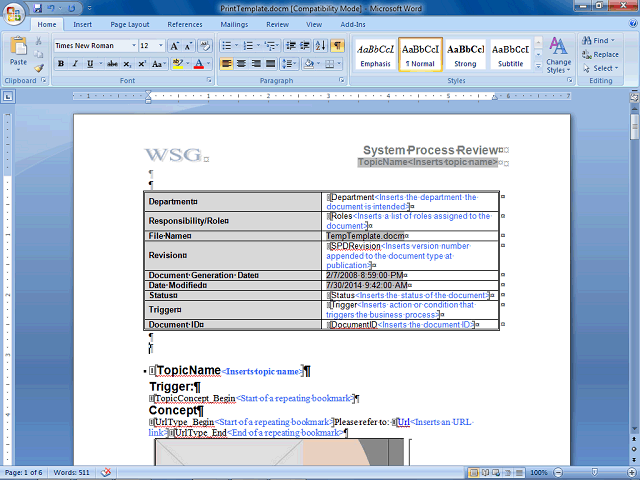Switch to Web Layout view icon
The image size is (640, 480).
coord(496,473)
